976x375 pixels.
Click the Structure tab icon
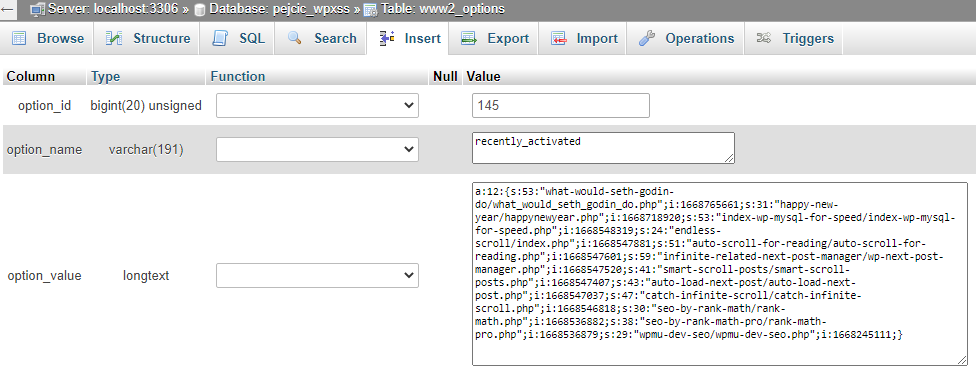click(x=114, y=38)
